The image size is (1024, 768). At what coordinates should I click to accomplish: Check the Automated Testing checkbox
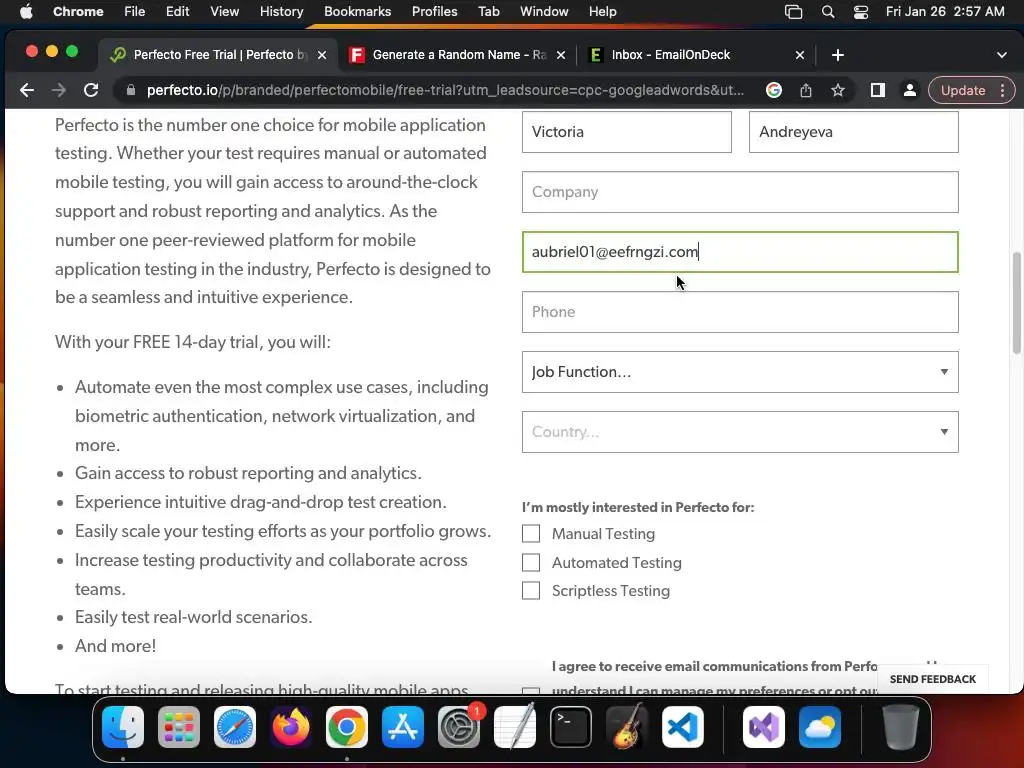pos(531,562)
